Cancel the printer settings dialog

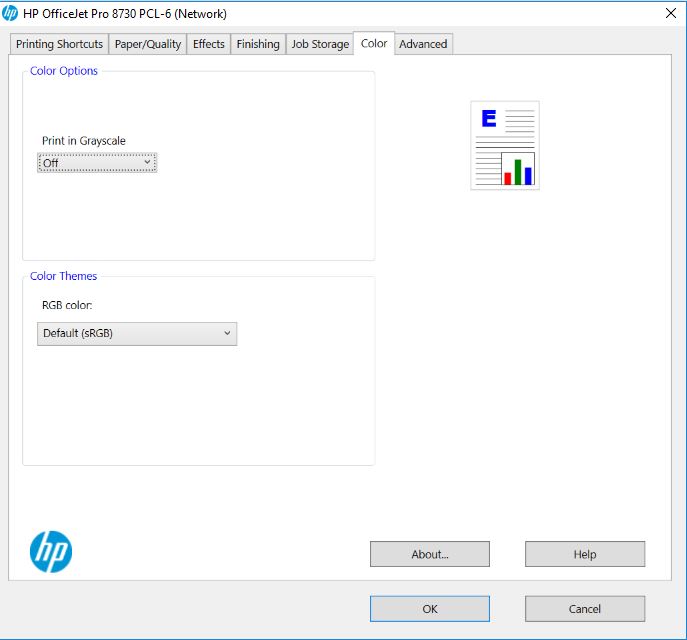[584, 608]
